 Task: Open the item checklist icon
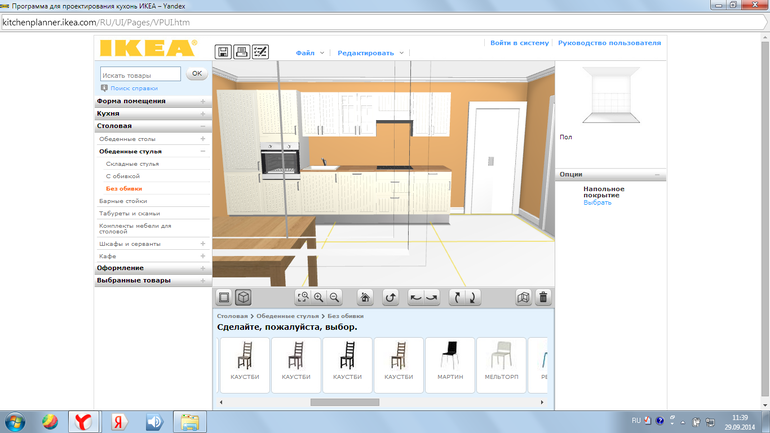[x=260, y=52]
